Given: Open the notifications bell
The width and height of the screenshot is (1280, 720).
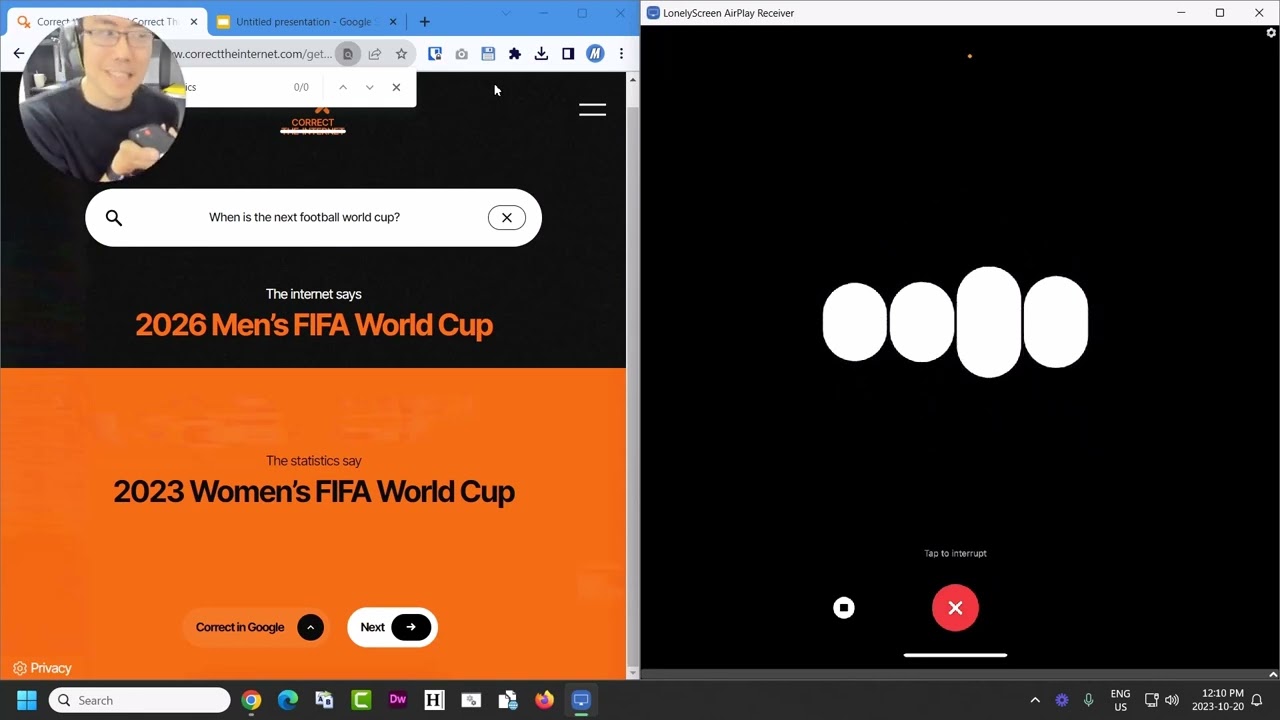Looking at the screenshot, I should click(1257, 700).
